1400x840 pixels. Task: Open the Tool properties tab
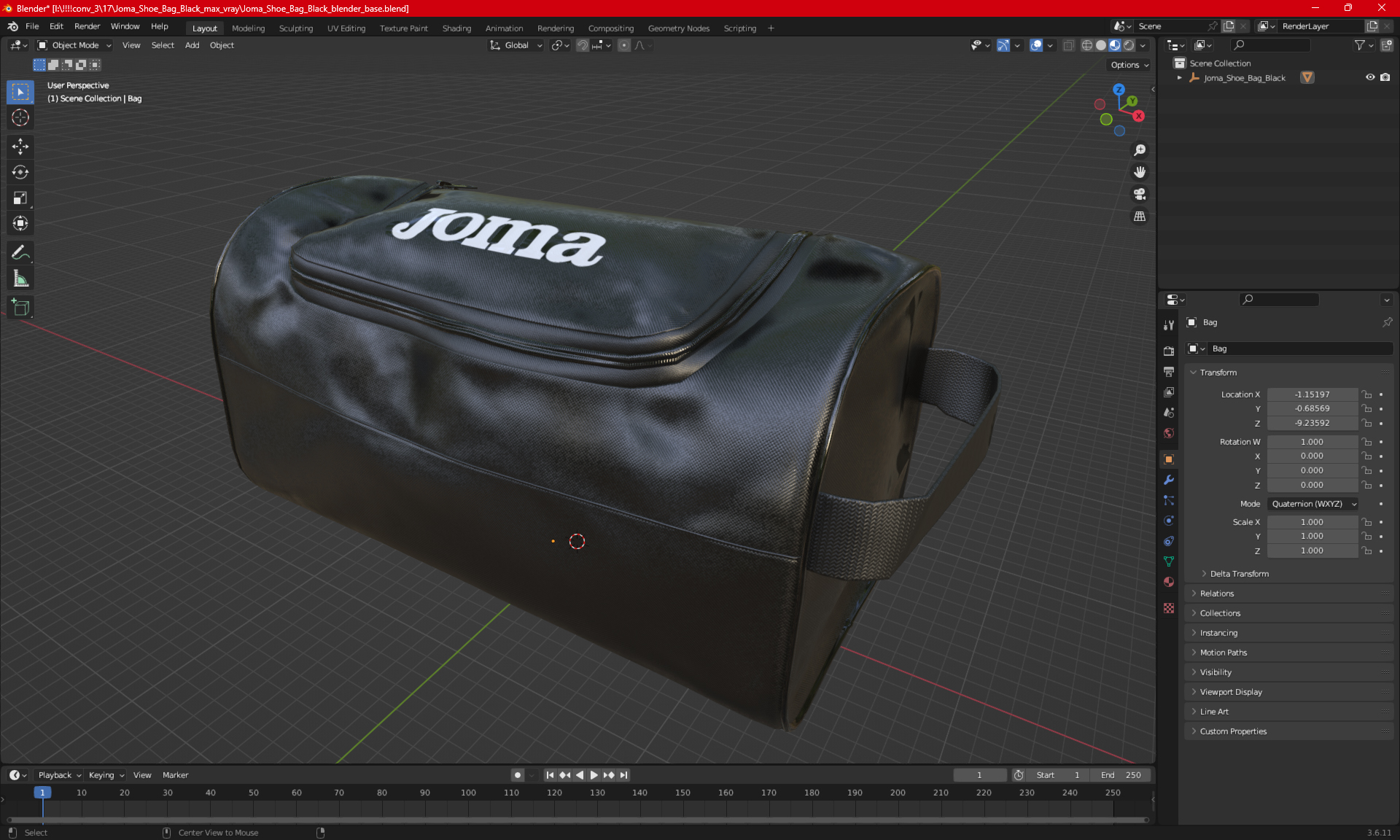pos(1169,325)
